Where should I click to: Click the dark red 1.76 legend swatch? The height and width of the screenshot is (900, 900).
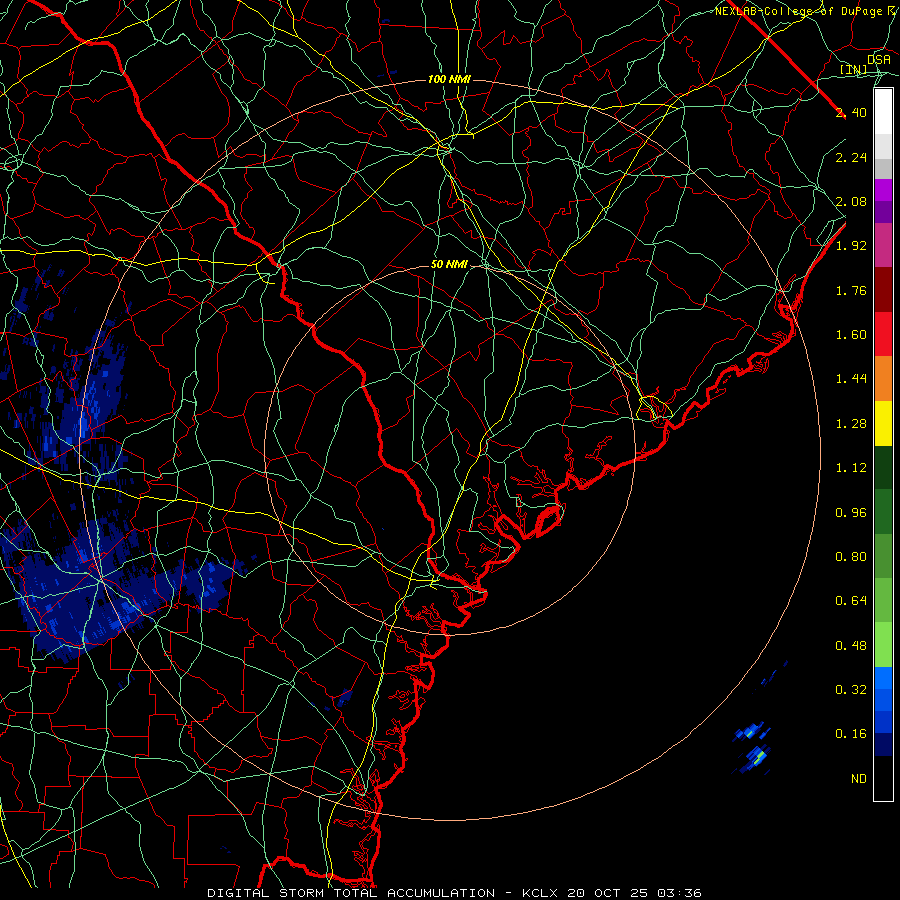pos(883,290)
